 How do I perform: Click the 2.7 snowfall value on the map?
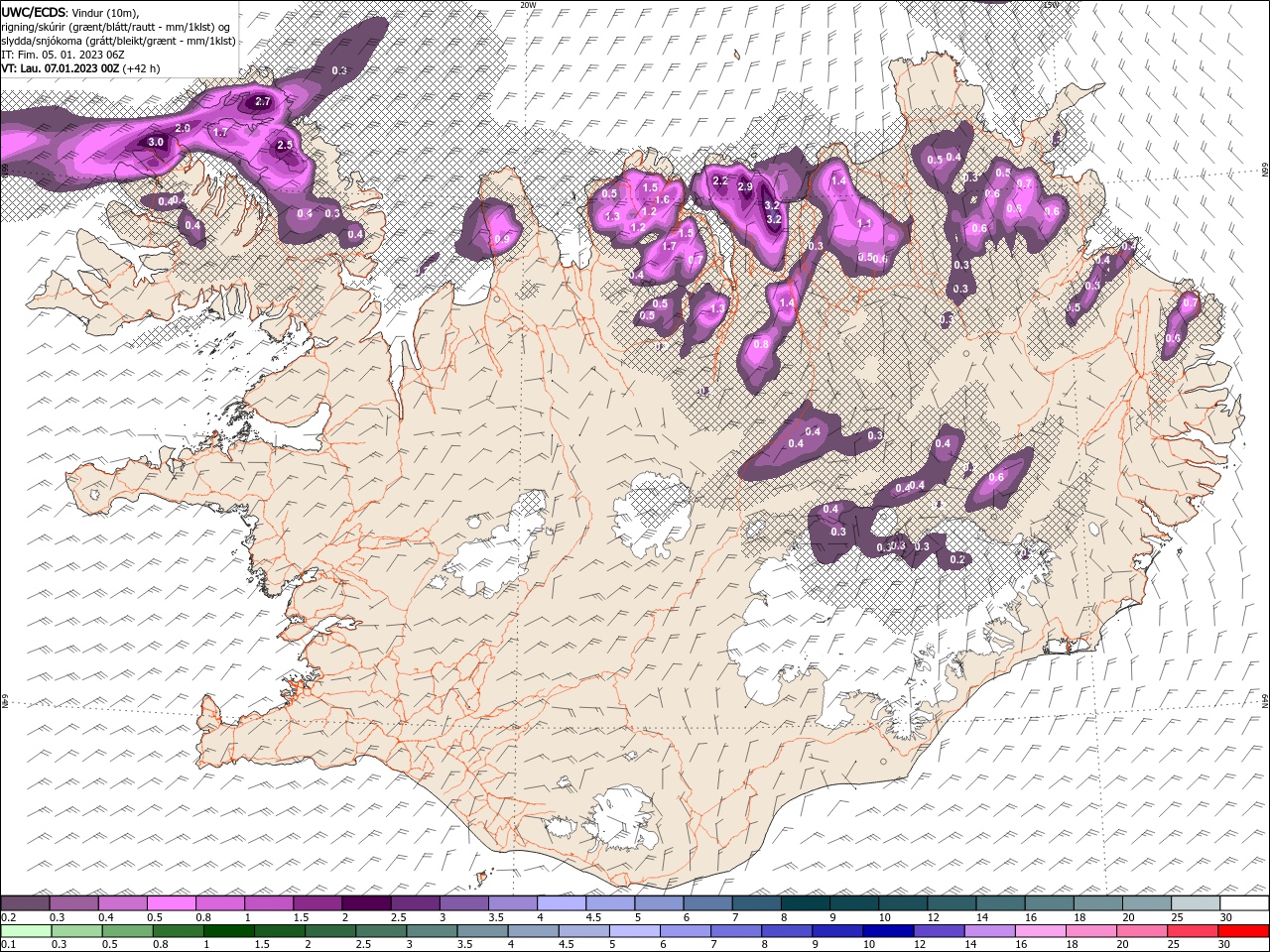263,102
